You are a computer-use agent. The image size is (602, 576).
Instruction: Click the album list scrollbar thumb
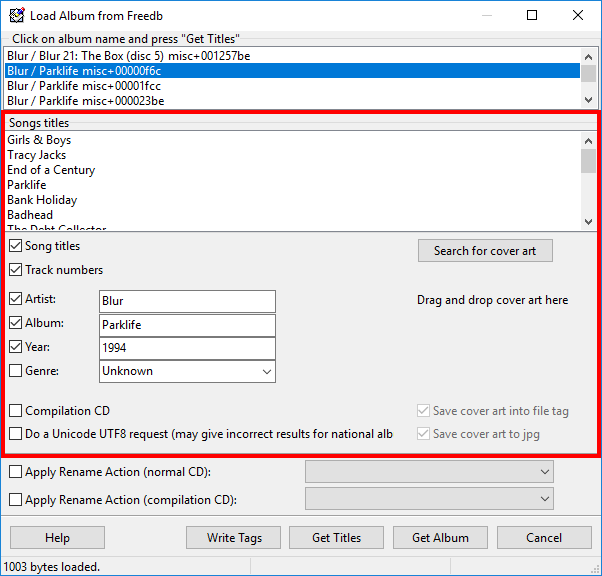click(588, 73)
